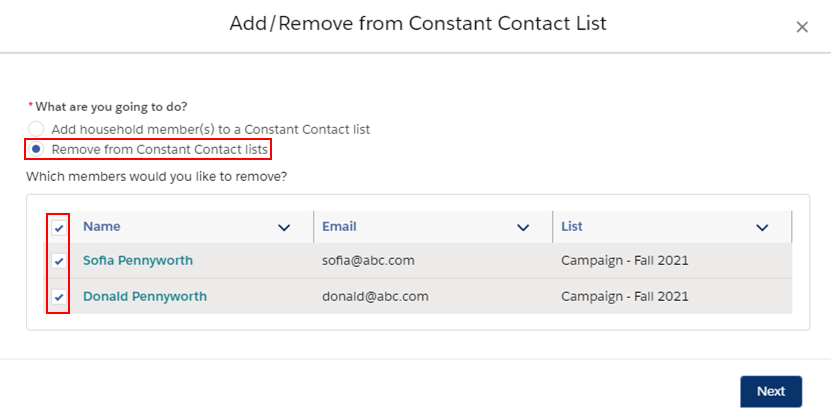Uncheck the Sofia Pennyworth row checkbox
This screenshot has width=831, height=417.
click(x=59, y=261)
